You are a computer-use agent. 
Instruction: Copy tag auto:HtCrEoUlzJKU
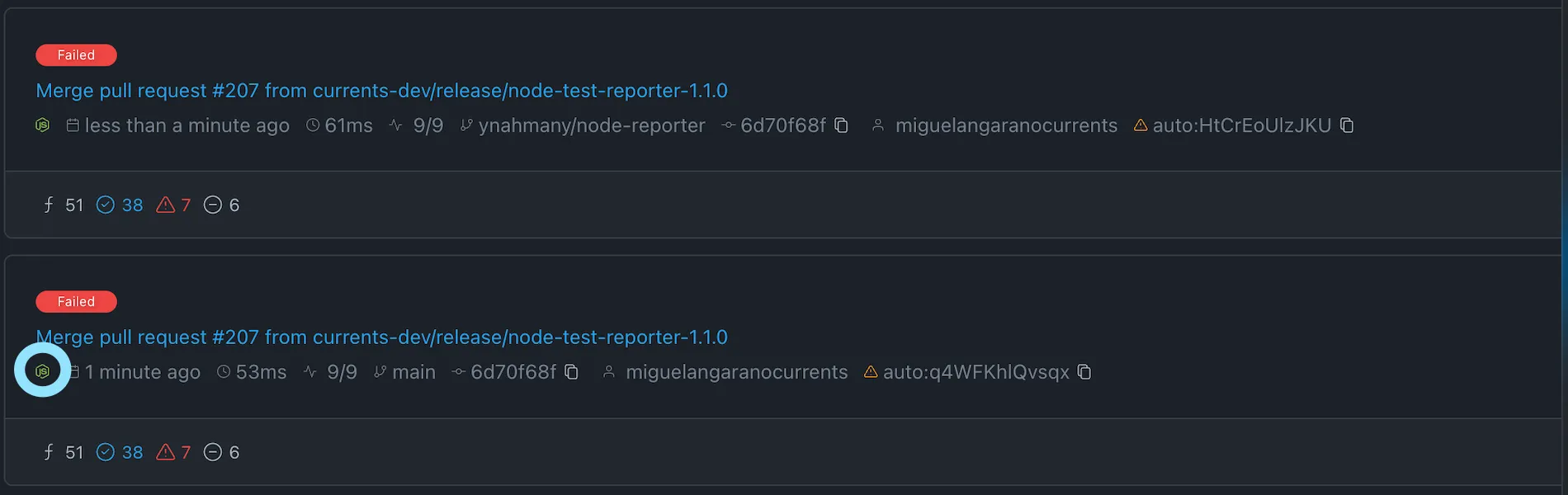tap(1347, 125)
